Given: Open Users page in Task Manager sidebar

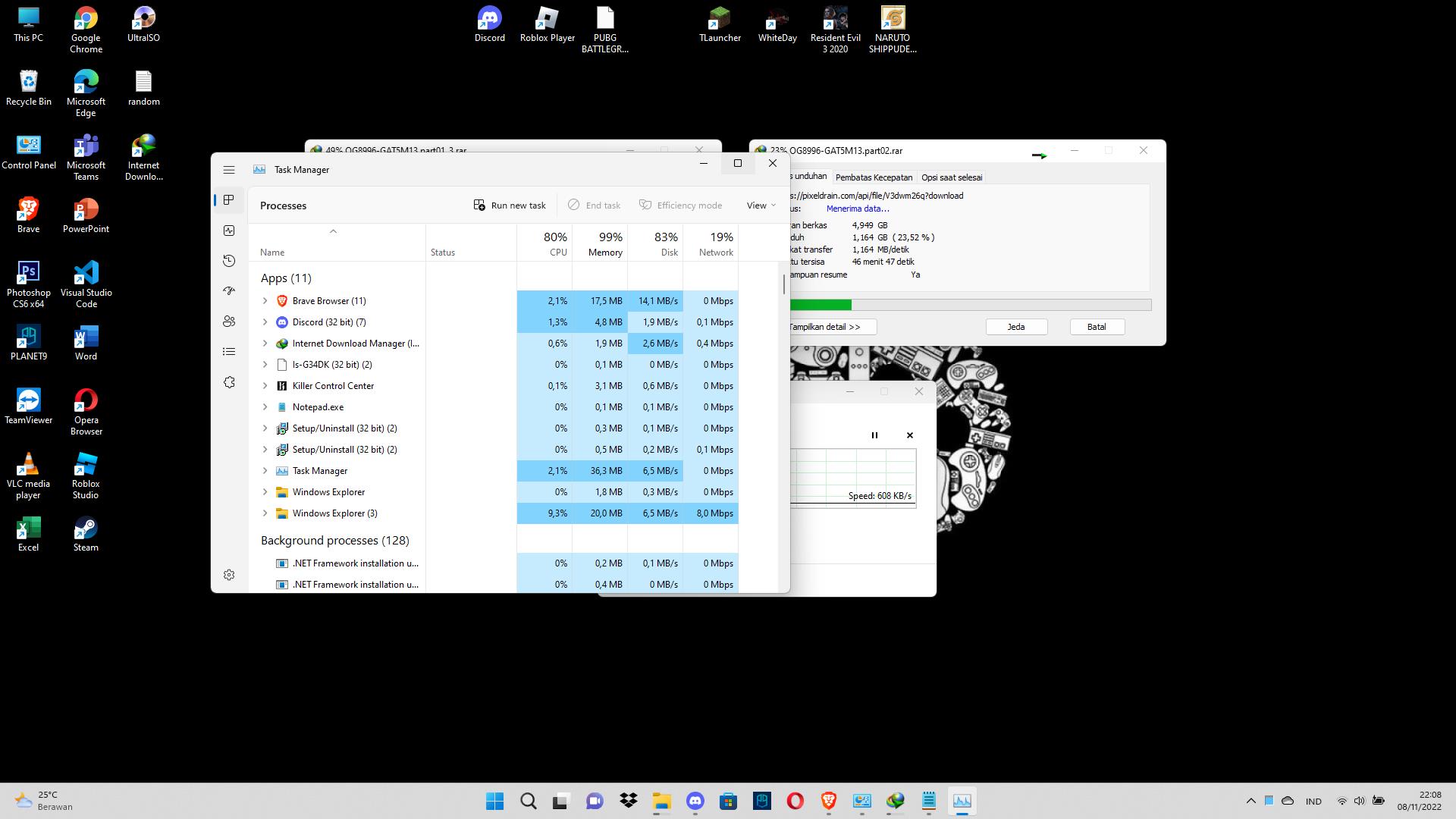Looking at the screenshot, I should tap(229, 322).
